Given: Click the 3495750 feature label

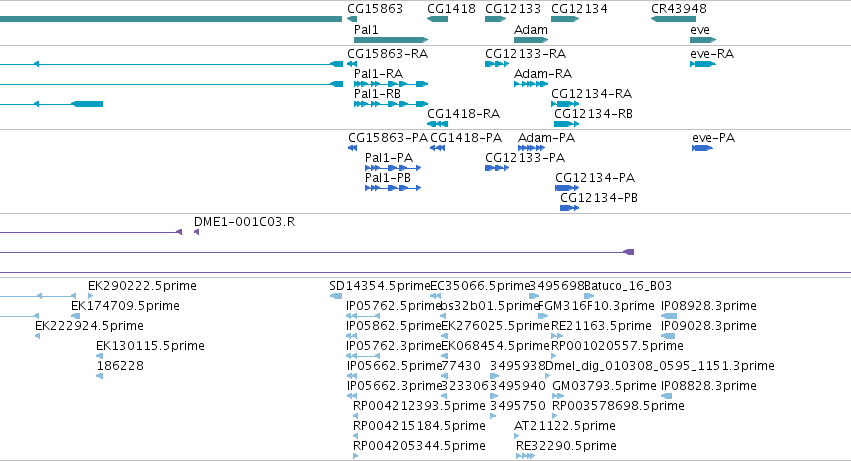Looking at the screenshot, I should pos(518,406).
